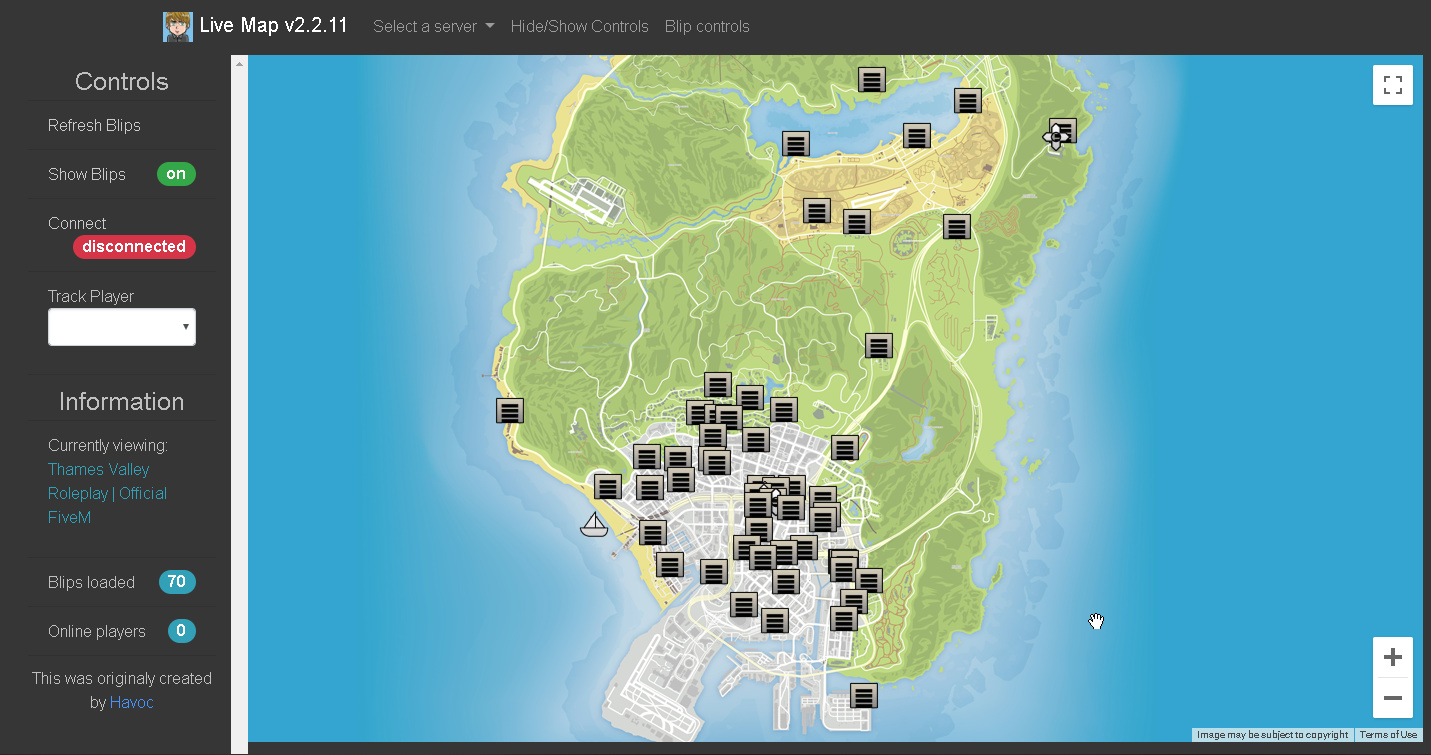The image size is (1431, 755).
Task: Click the Live Map avatar logo
Action: click(177, 25)
